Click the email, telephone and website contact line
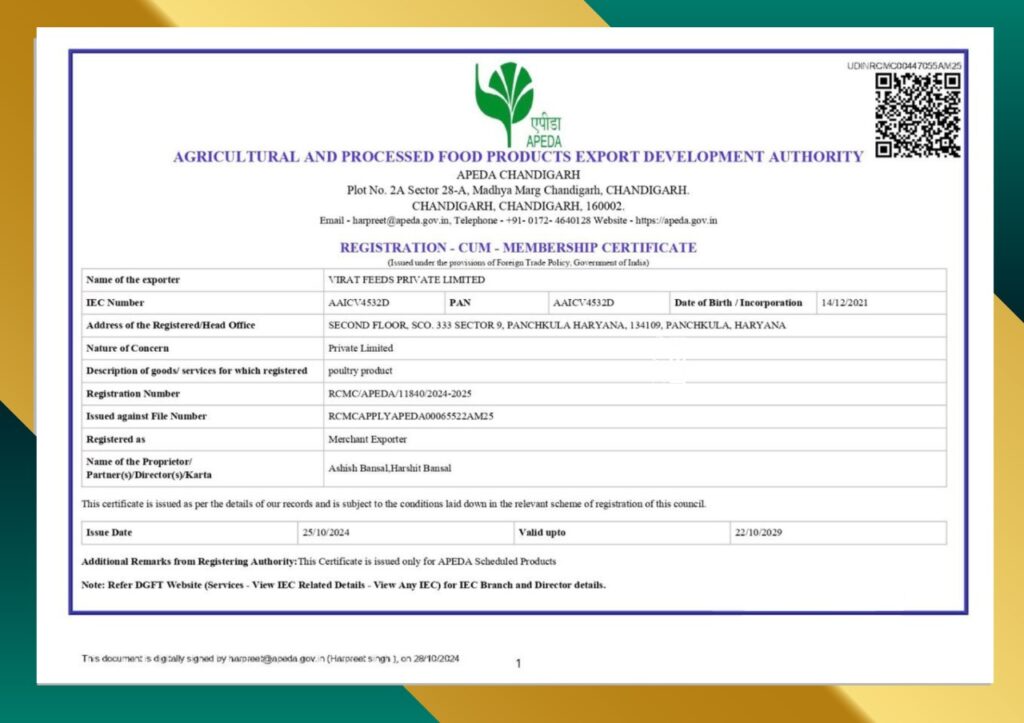The image size is (1024, 723). 518,220
